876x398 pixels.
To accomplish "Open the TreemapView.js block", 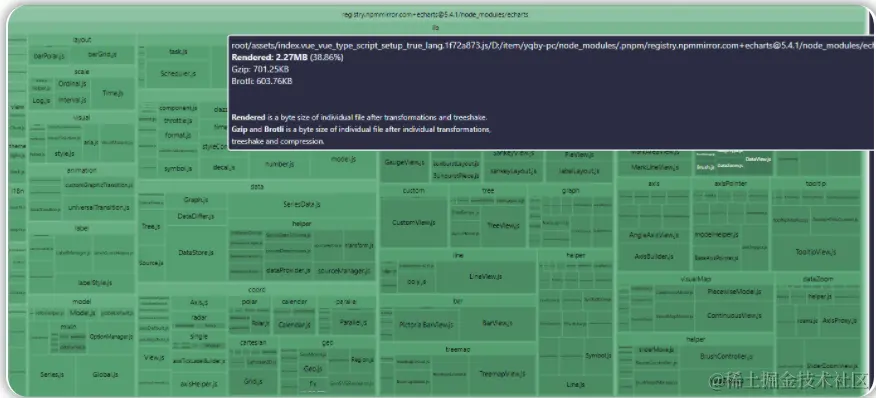I will (502, 375).
